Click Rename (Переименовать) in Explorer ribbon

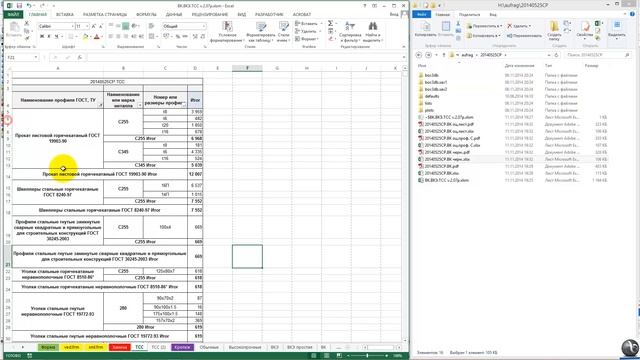point(524,36)
